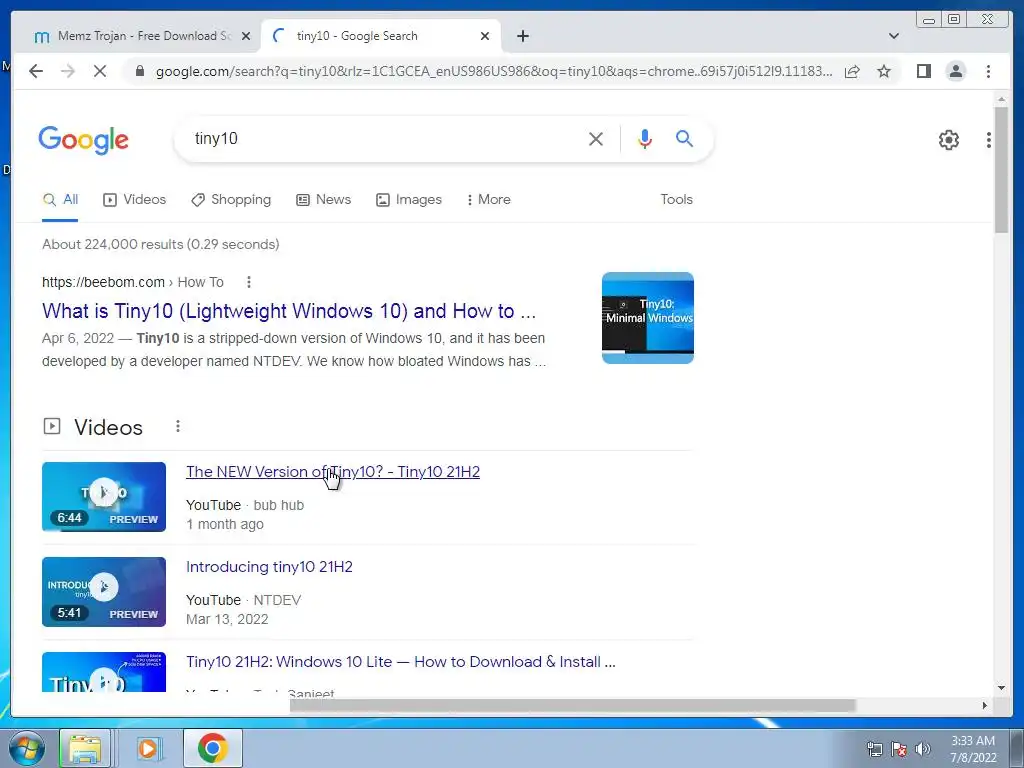Open the Windows Start button
This screenshot has height=768, width=1024.
pos(25,748)
